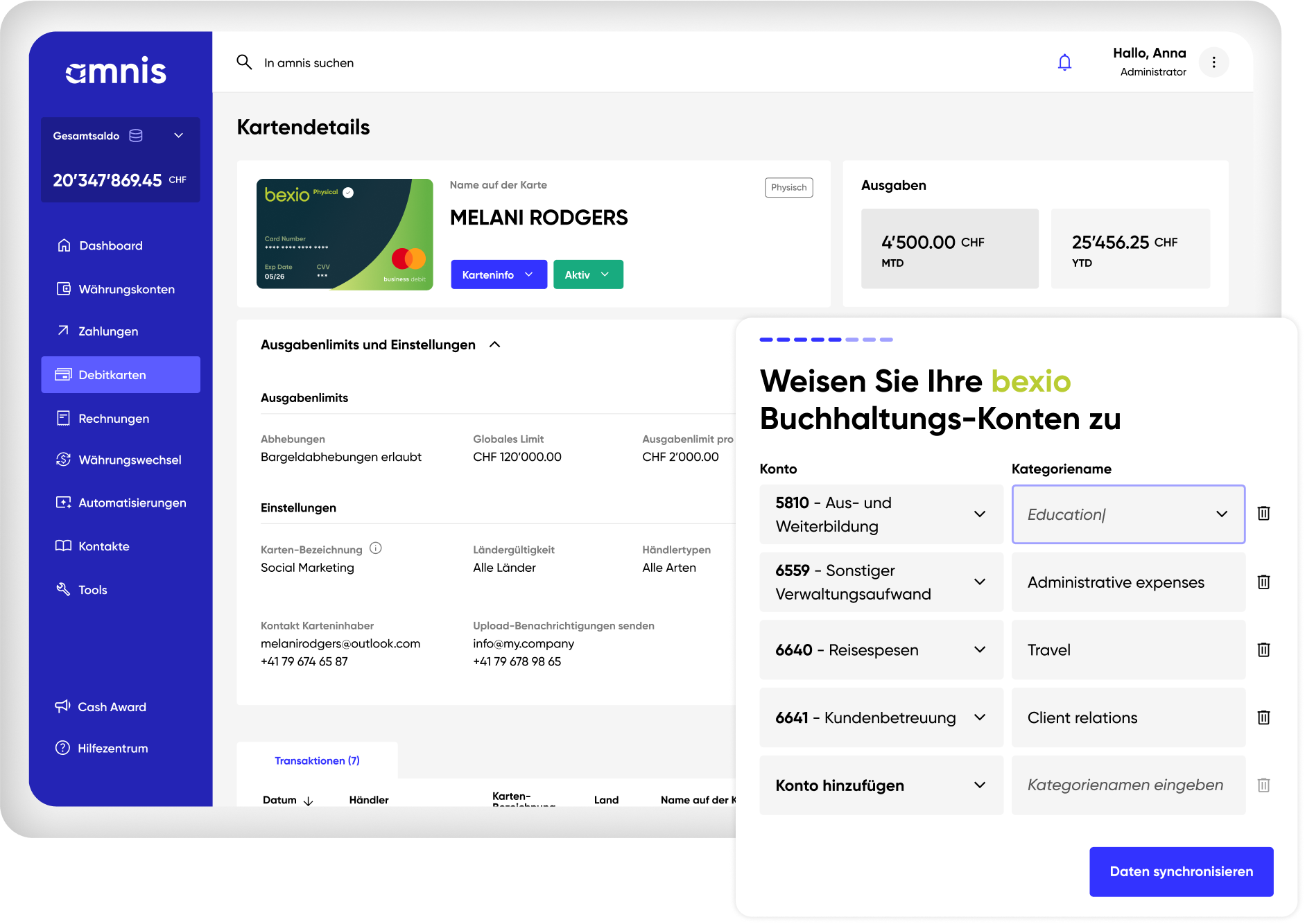The width and height of the screenshot is (1305, 924).
Task: Sort transactions by Datum arrow
Action: [309, 801]
